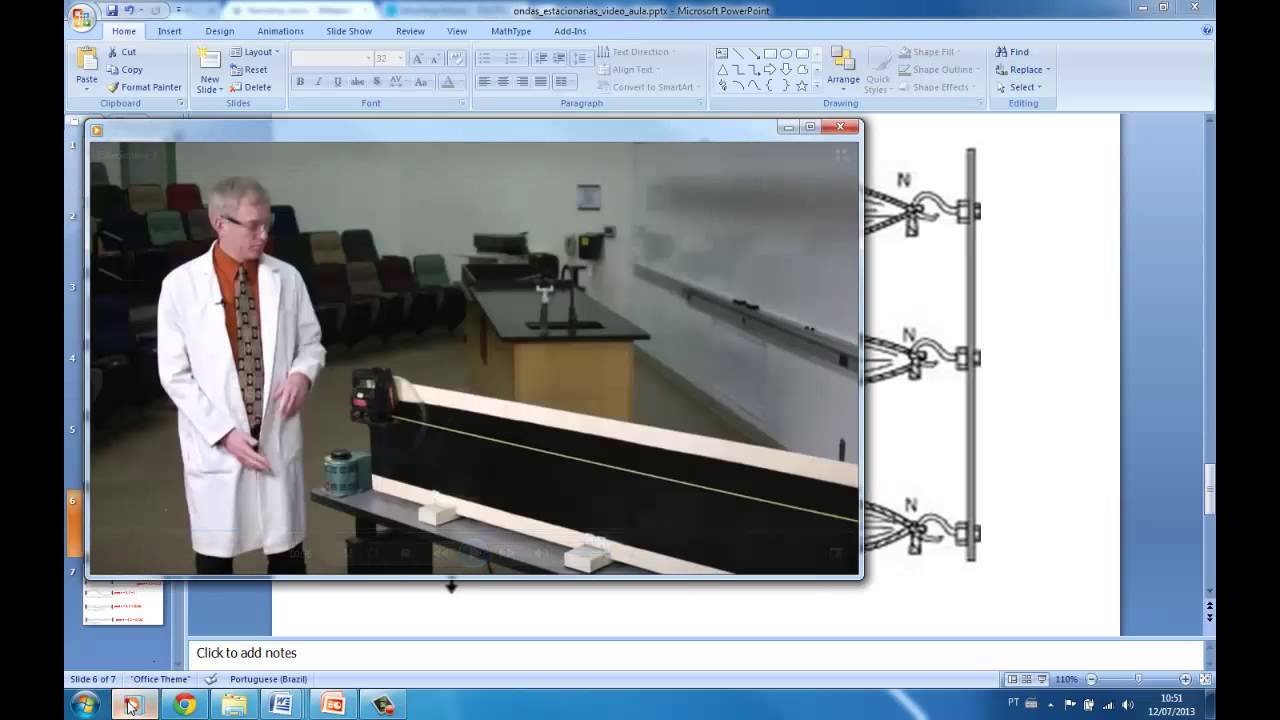The height and width of the screenshot is (720, 1280).
Task: Open the Design ribbon tab
Action: point(220,31)
